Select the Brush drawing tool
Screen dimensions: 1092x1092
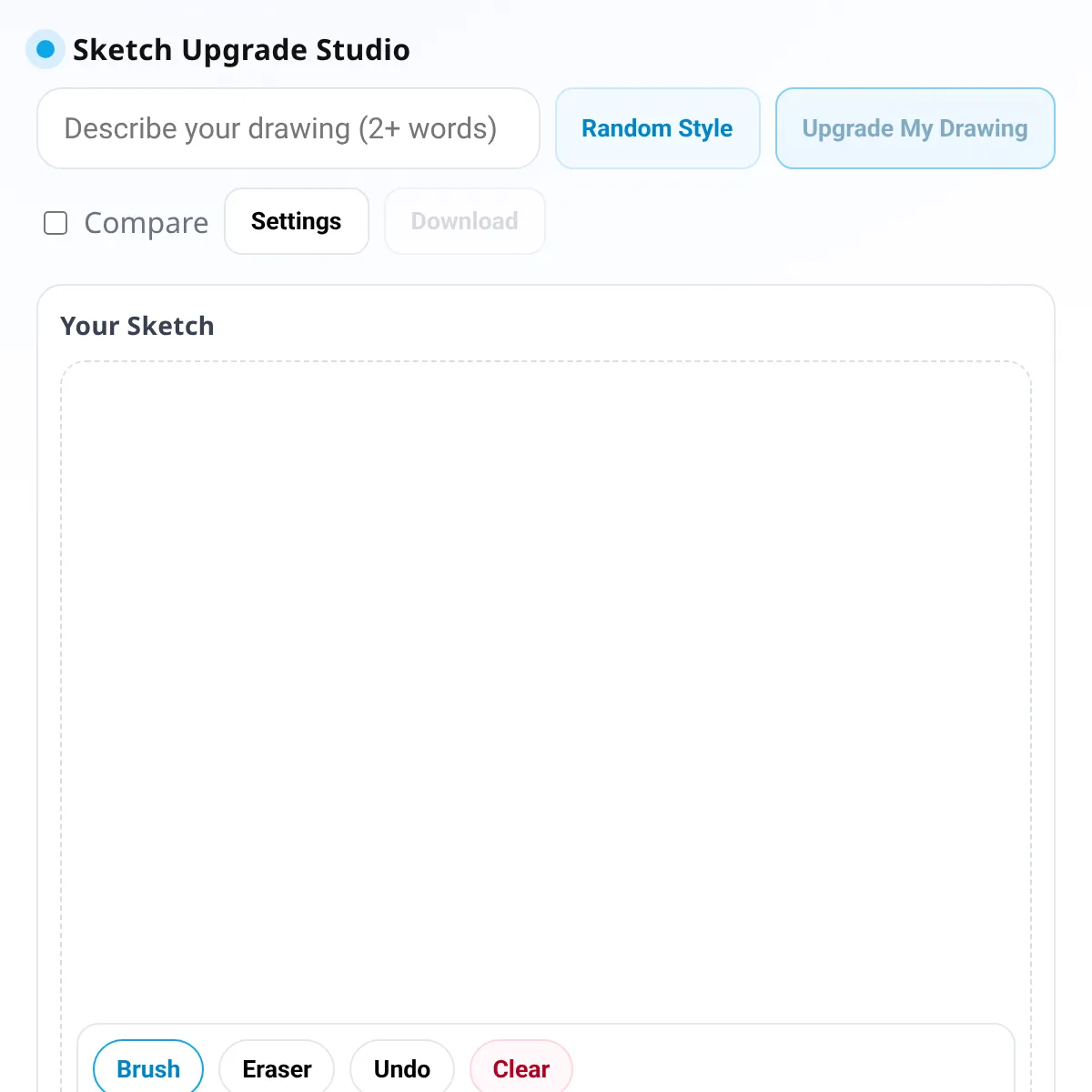coord(148,1067)
